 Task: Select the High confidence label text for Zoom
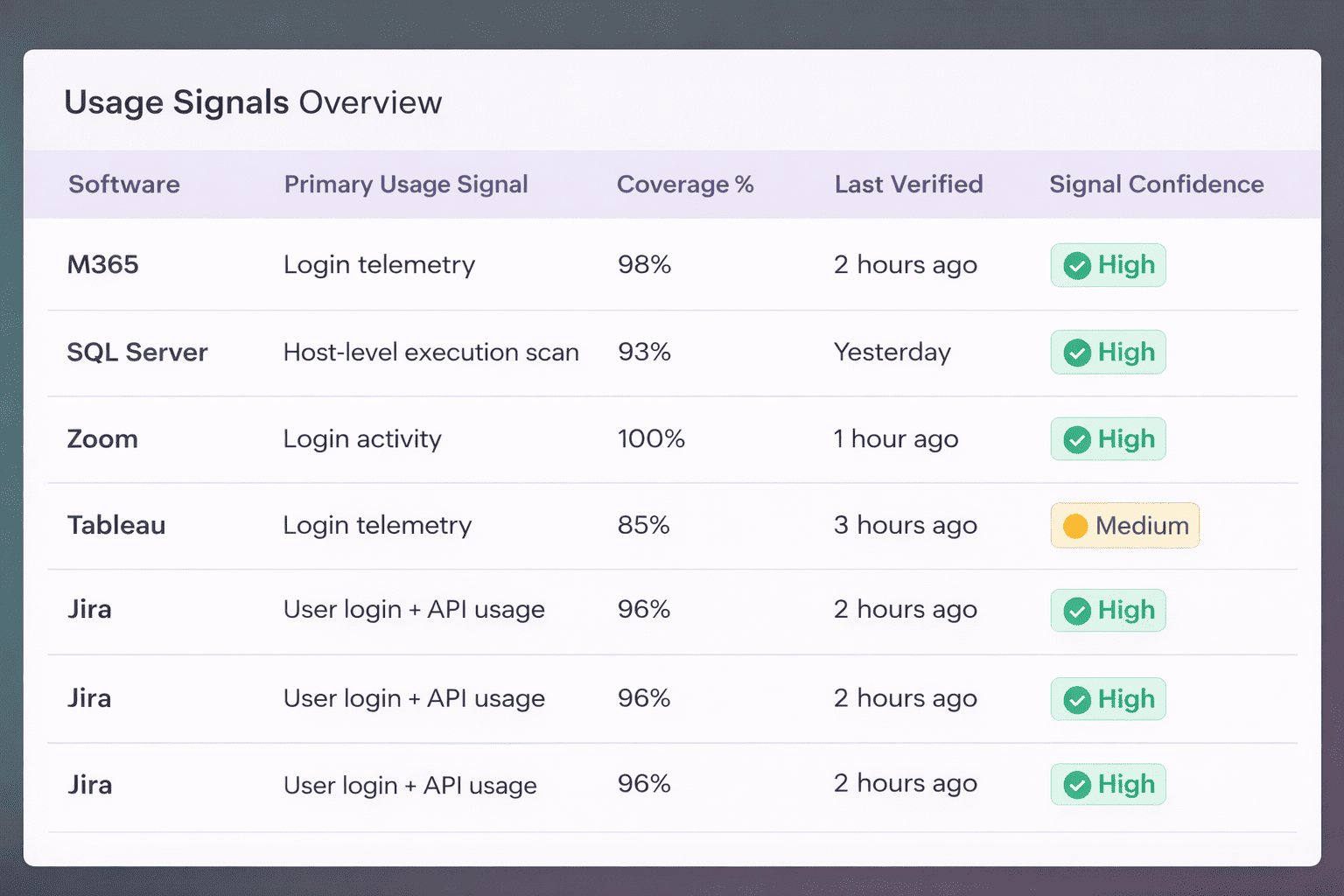pos(1126,439)
